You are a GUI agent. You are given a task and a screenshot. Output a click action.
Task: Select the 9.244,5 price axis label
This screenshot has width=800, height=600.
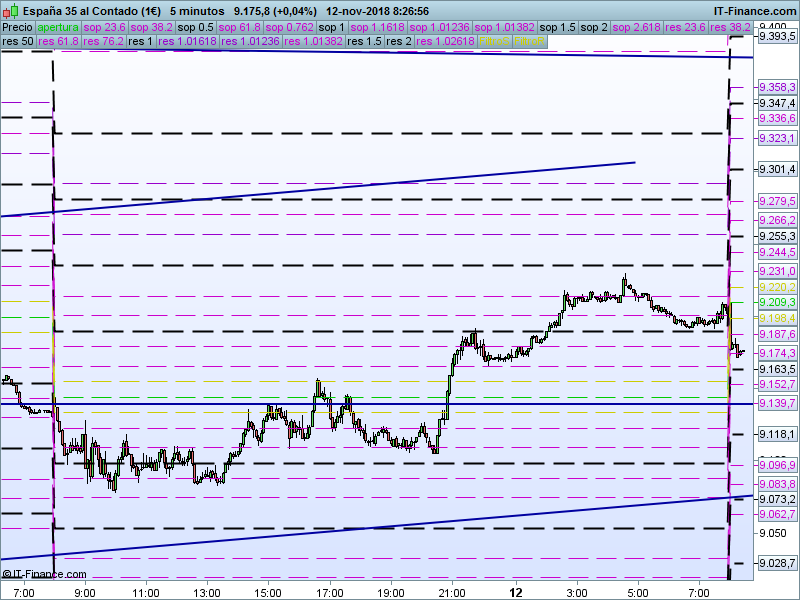coord(777,252)
